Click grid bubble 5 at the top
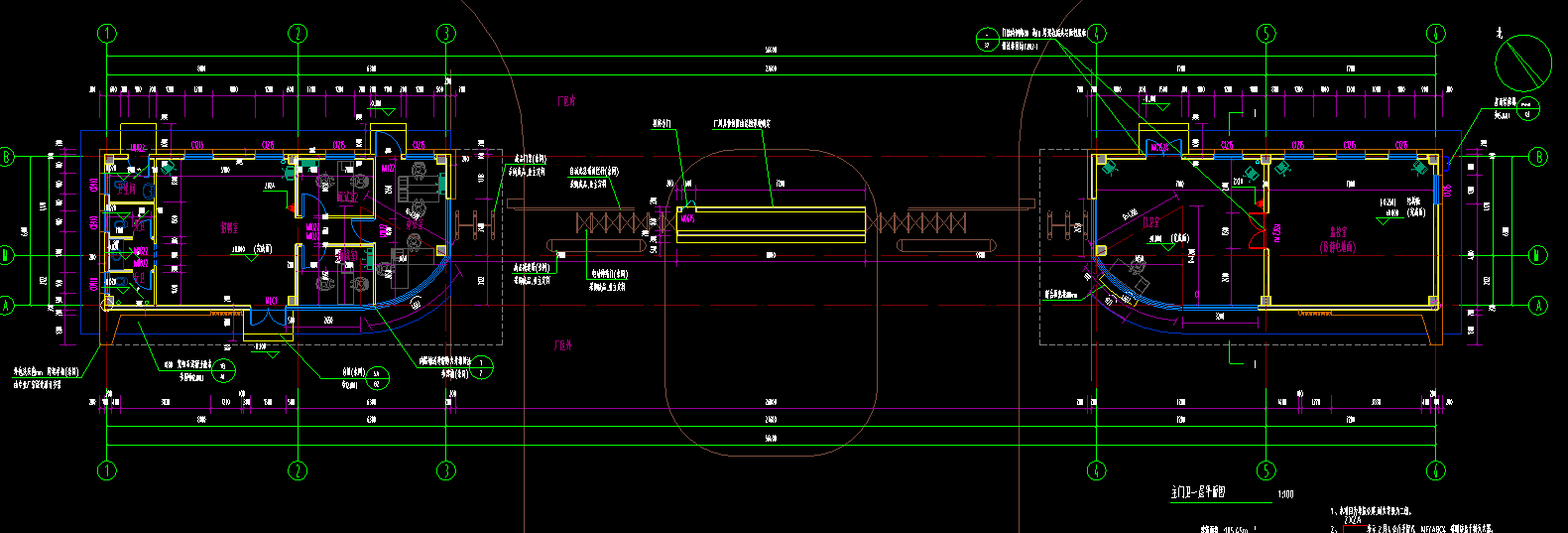Image resolution: width=1568 pixels, height=533 pixels. pyautogui.click(x=1266, y=34)
